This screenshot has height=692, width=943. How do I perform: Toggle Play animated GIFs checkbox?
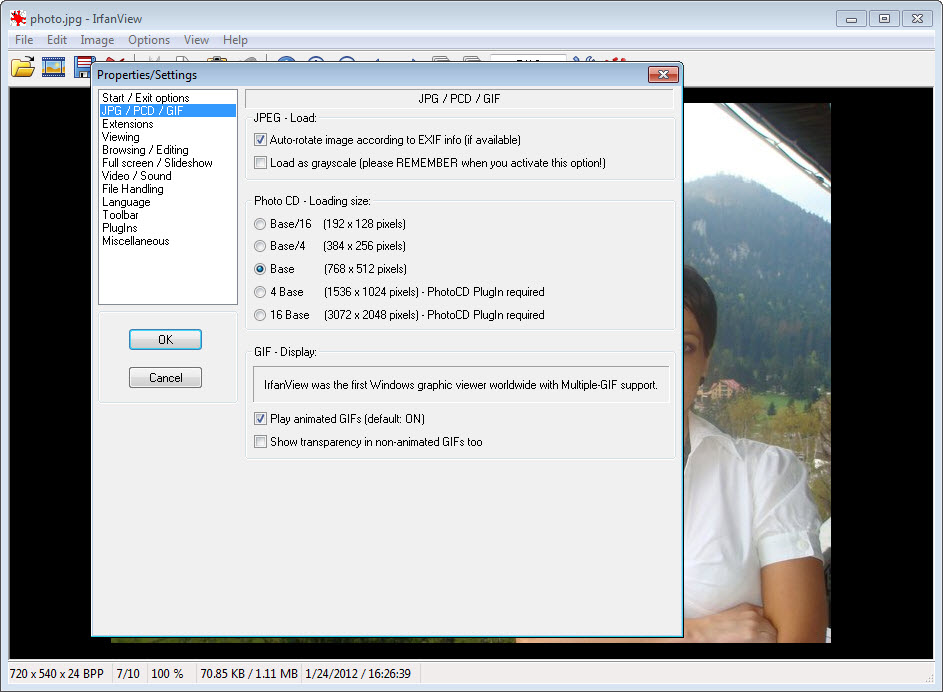click(260, 419)
